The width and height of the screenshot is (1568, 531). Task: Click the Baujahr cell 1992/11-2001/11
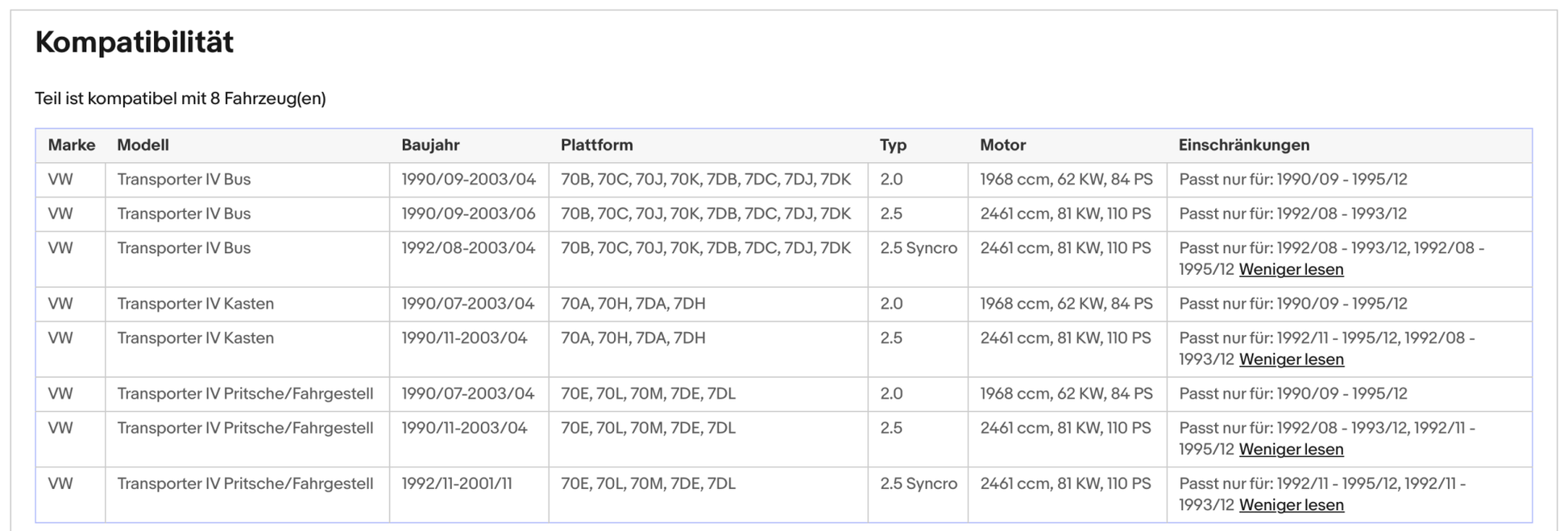coord(456,483)
